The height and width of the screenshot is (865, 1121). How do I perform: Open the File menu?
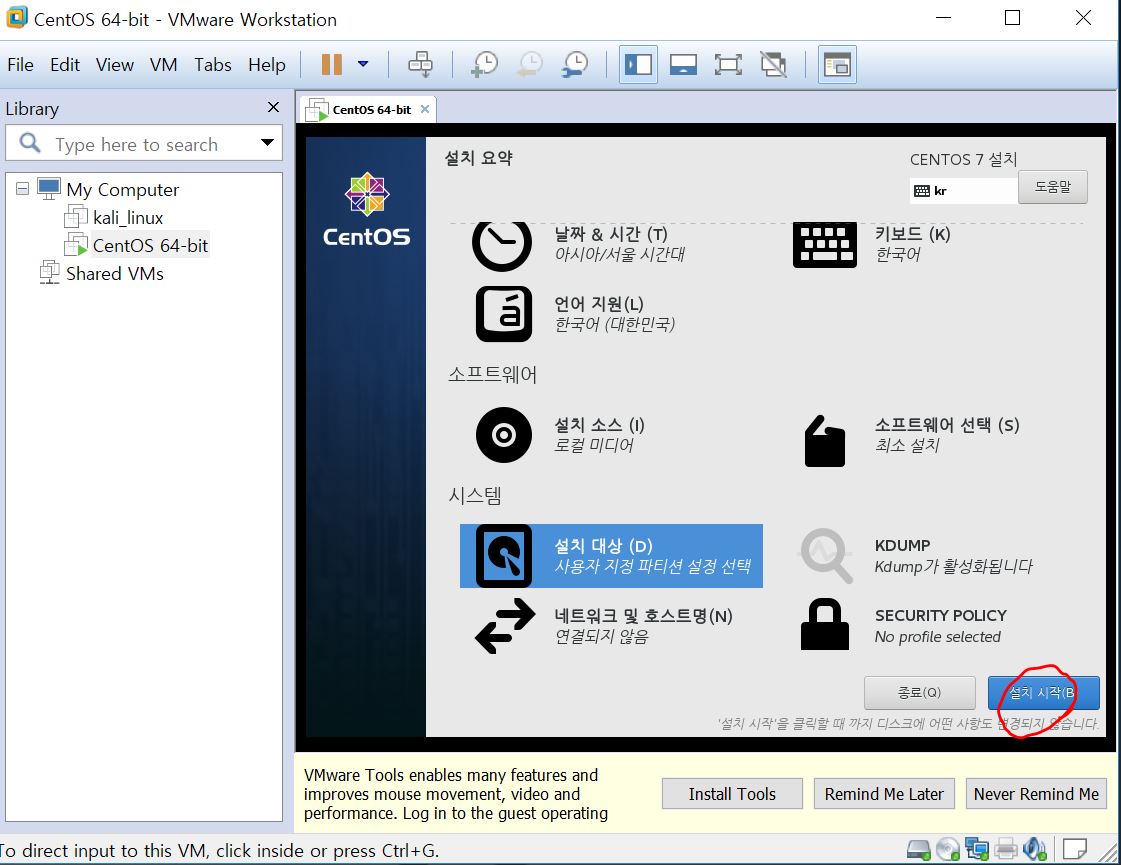pyautogui.click(x=21, y=65)
